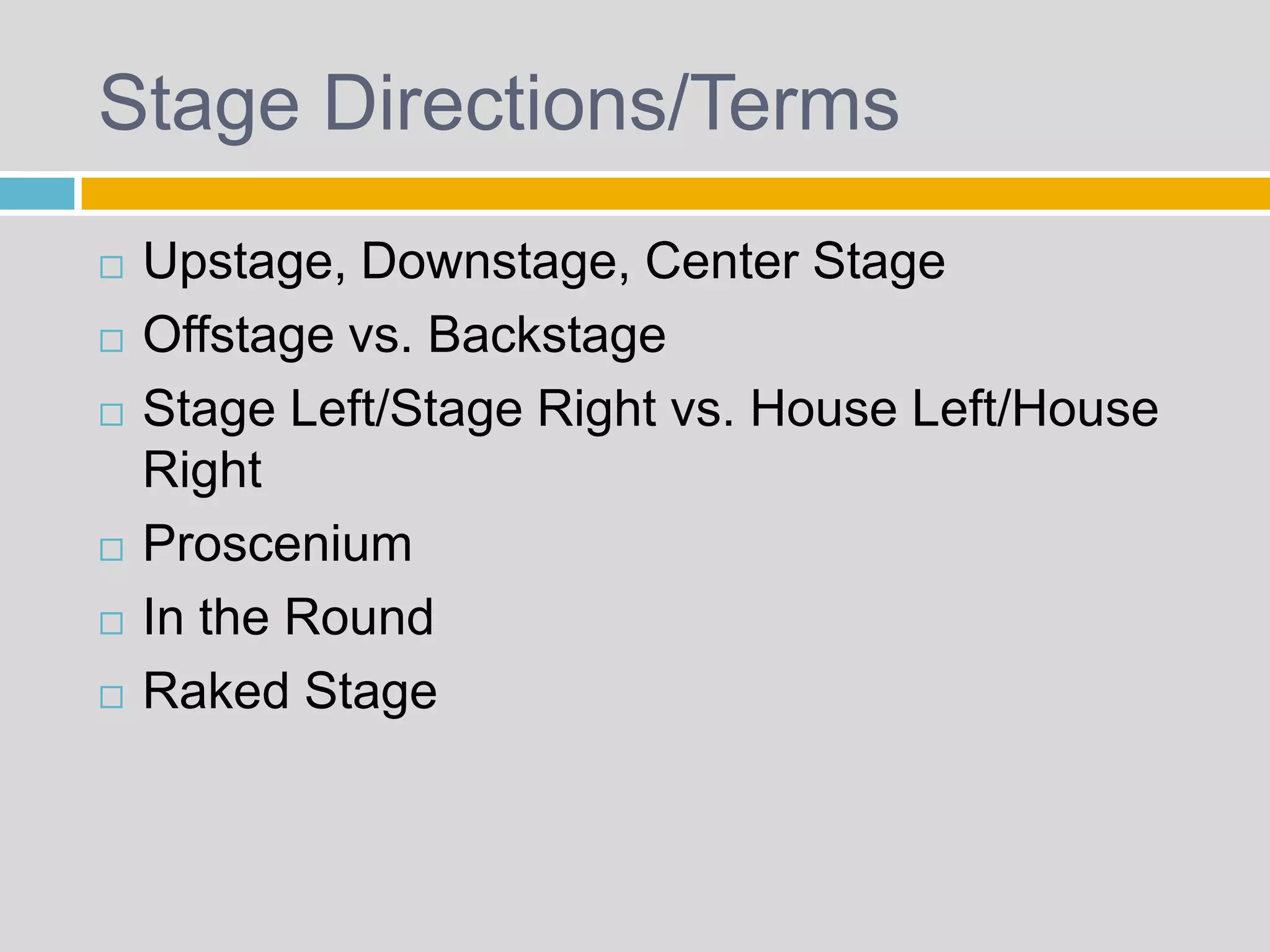Click the square bullet next to Raked Stage
The image size is (1270, 952).
(112, 697)
